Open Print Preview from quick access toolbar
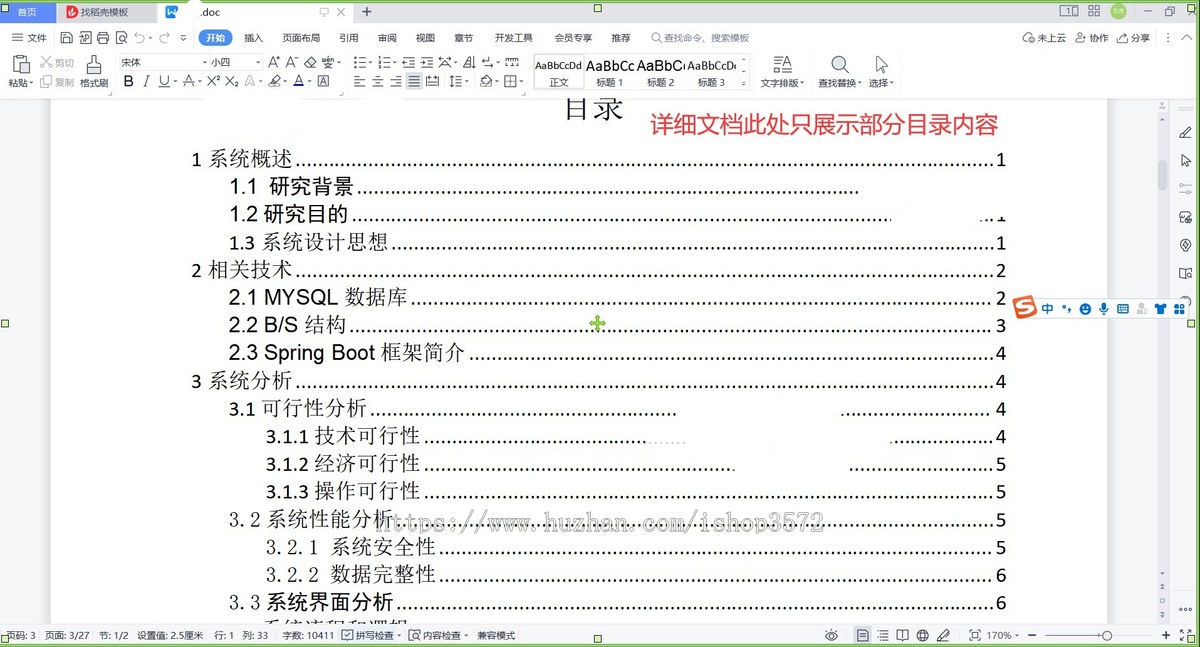The width and height of the screenshot is (1200, 647). (x=121, y=38)
